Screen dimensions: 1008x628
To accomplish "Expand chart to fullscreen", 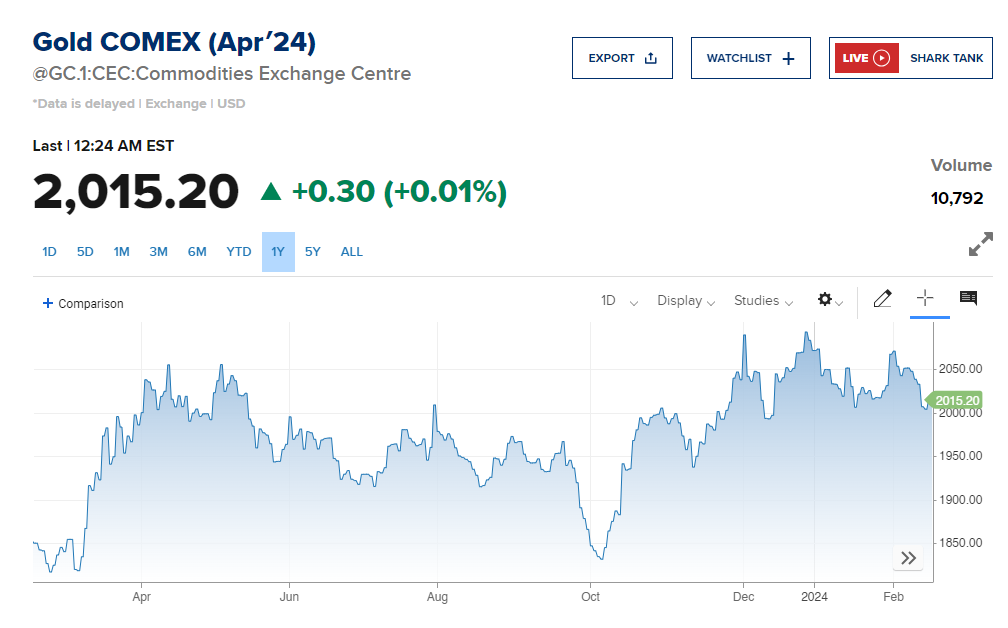I will click(x=981, y=244).
